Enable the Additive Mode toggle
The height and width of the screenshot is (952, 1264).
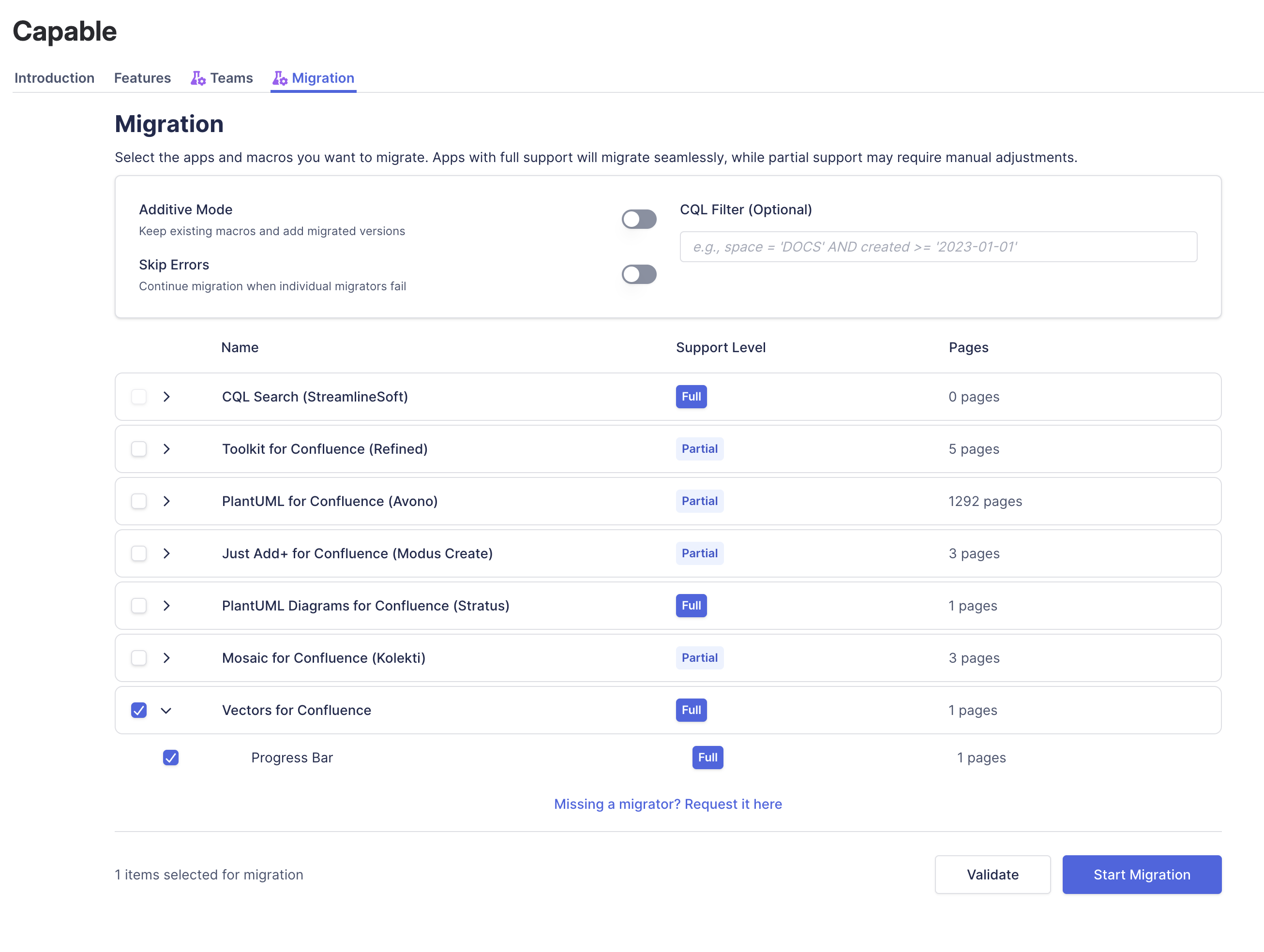pyautogui.click(x=638, y=219)
